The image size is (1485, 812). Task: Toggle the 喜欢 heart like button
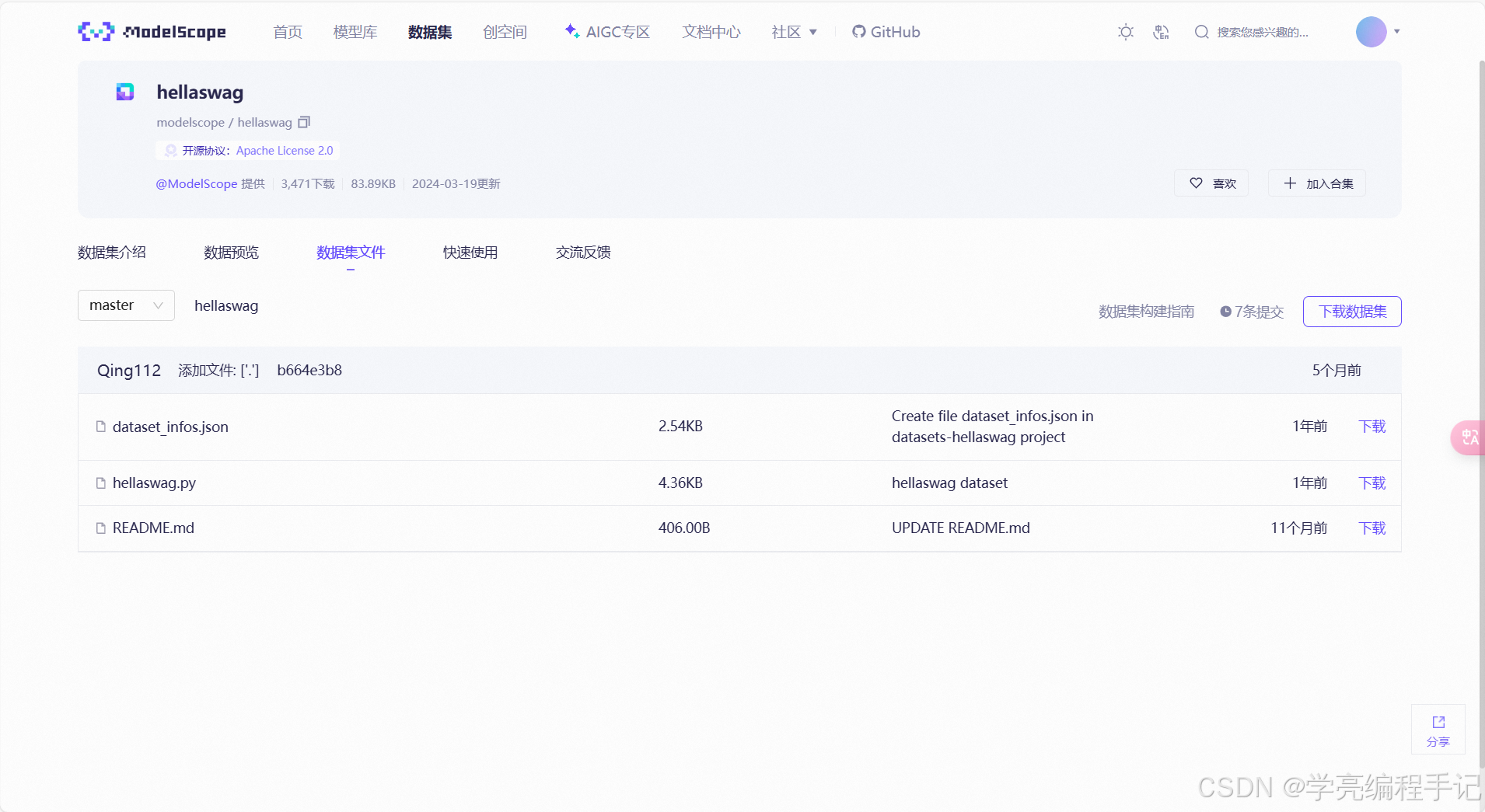click(1211, 183)
